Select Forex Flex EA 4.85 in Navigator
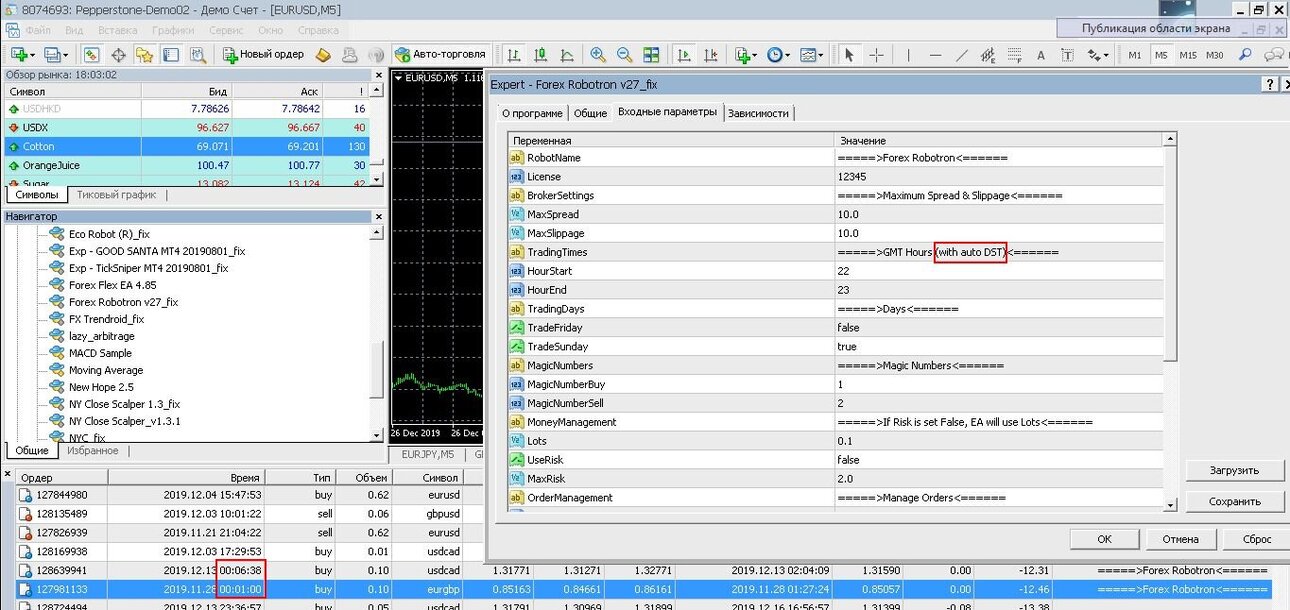1290x610 pixels. point(112,285)
